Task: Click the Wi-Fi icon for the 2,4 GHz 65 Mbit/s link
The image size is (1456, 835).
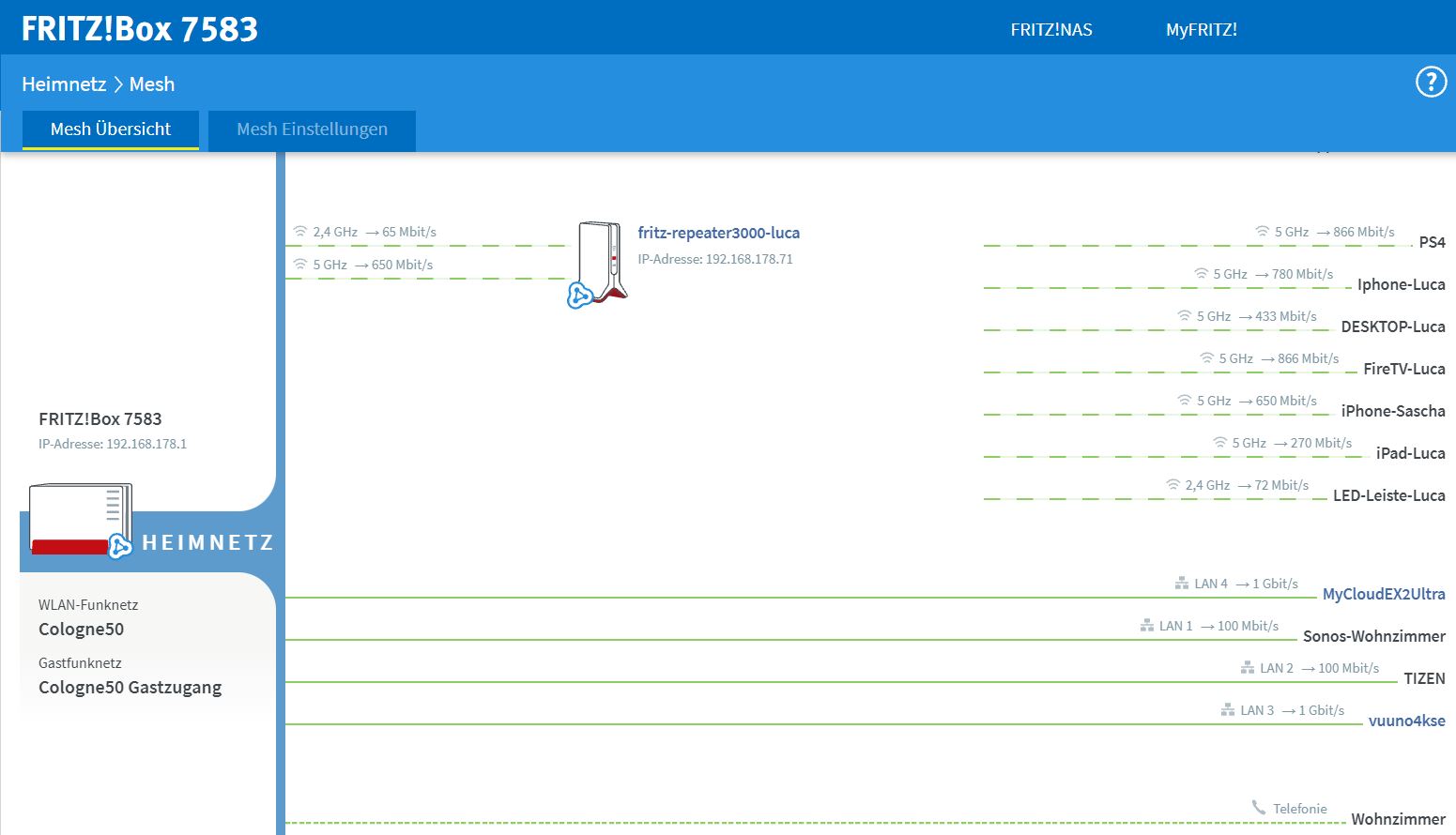Action: click(x=300, y=231)
